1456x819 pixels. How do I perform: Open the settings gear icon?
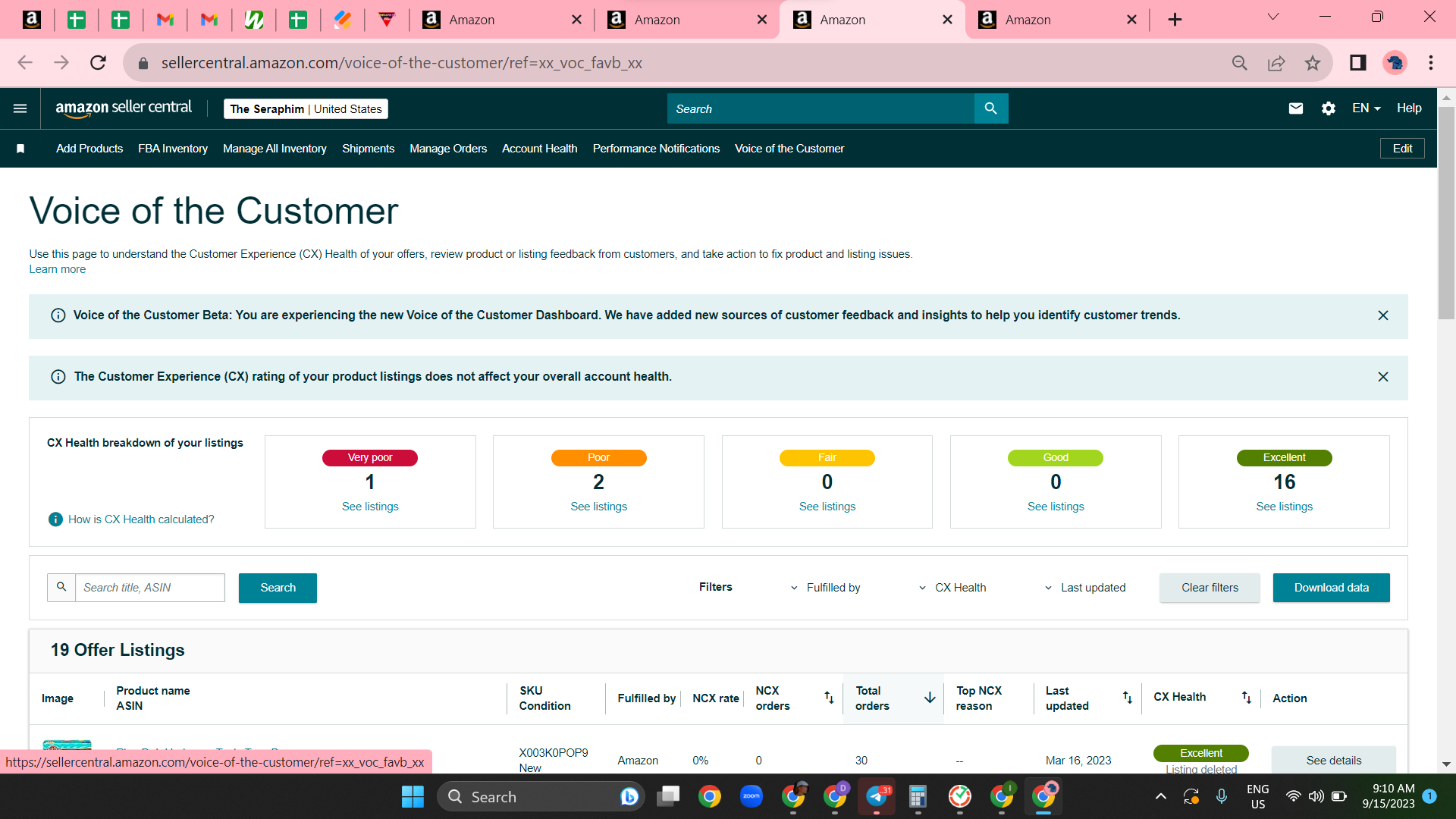(x=1329, y=108)
